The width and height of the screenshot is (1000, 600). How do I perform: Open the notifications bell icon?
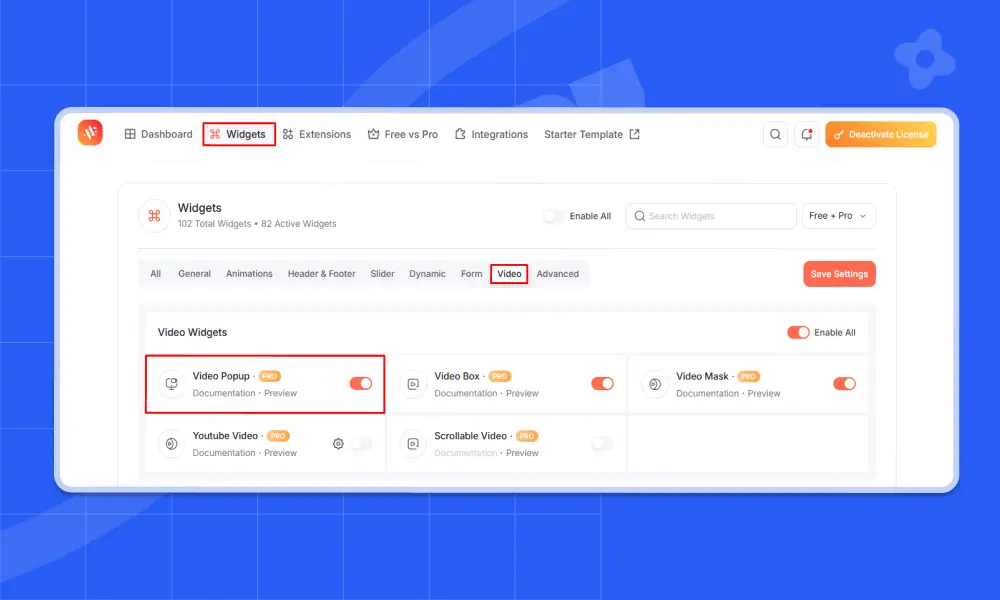[807, 134]
